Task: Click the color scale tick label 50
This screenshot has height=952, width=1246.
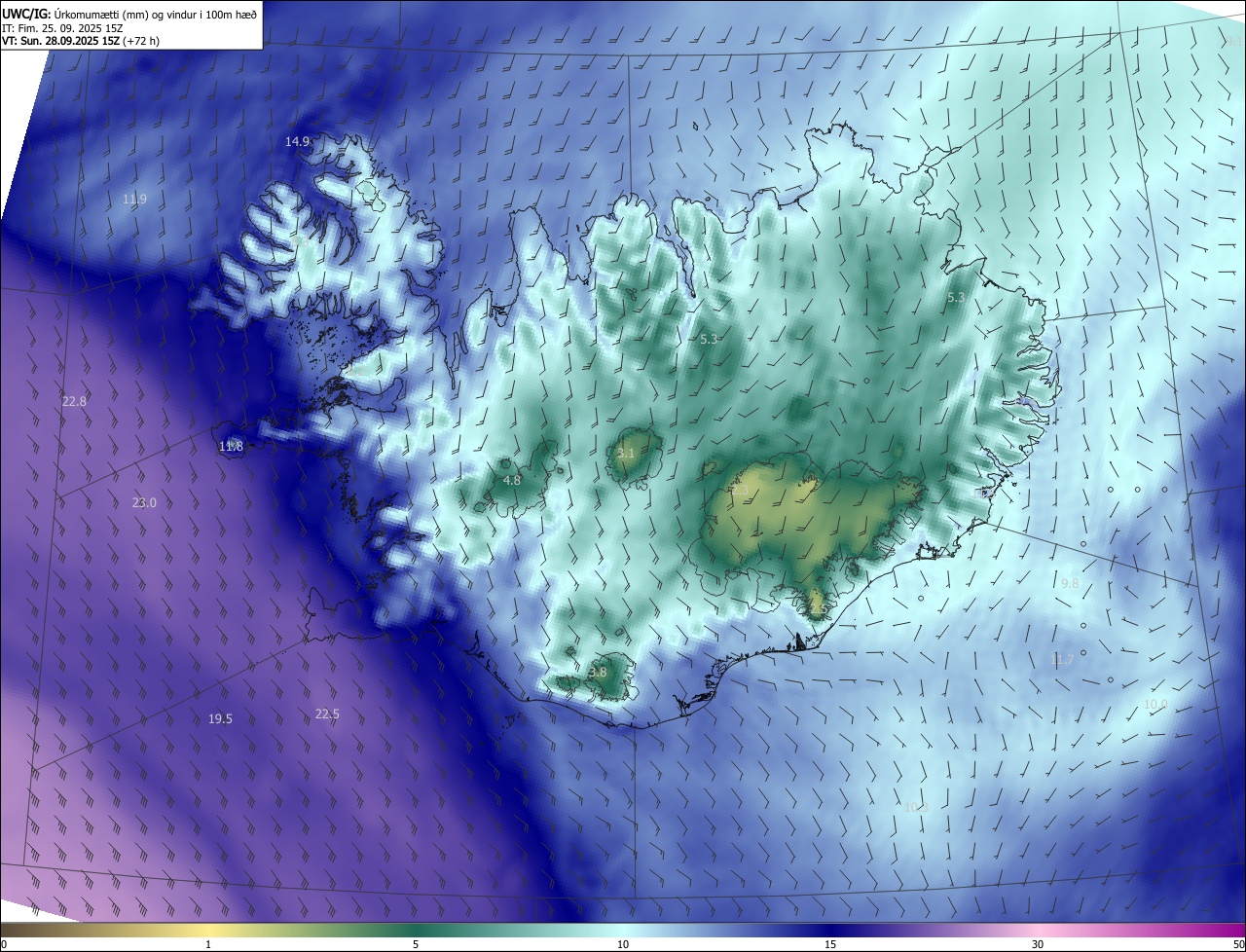Action: [x=1238, y=944]
